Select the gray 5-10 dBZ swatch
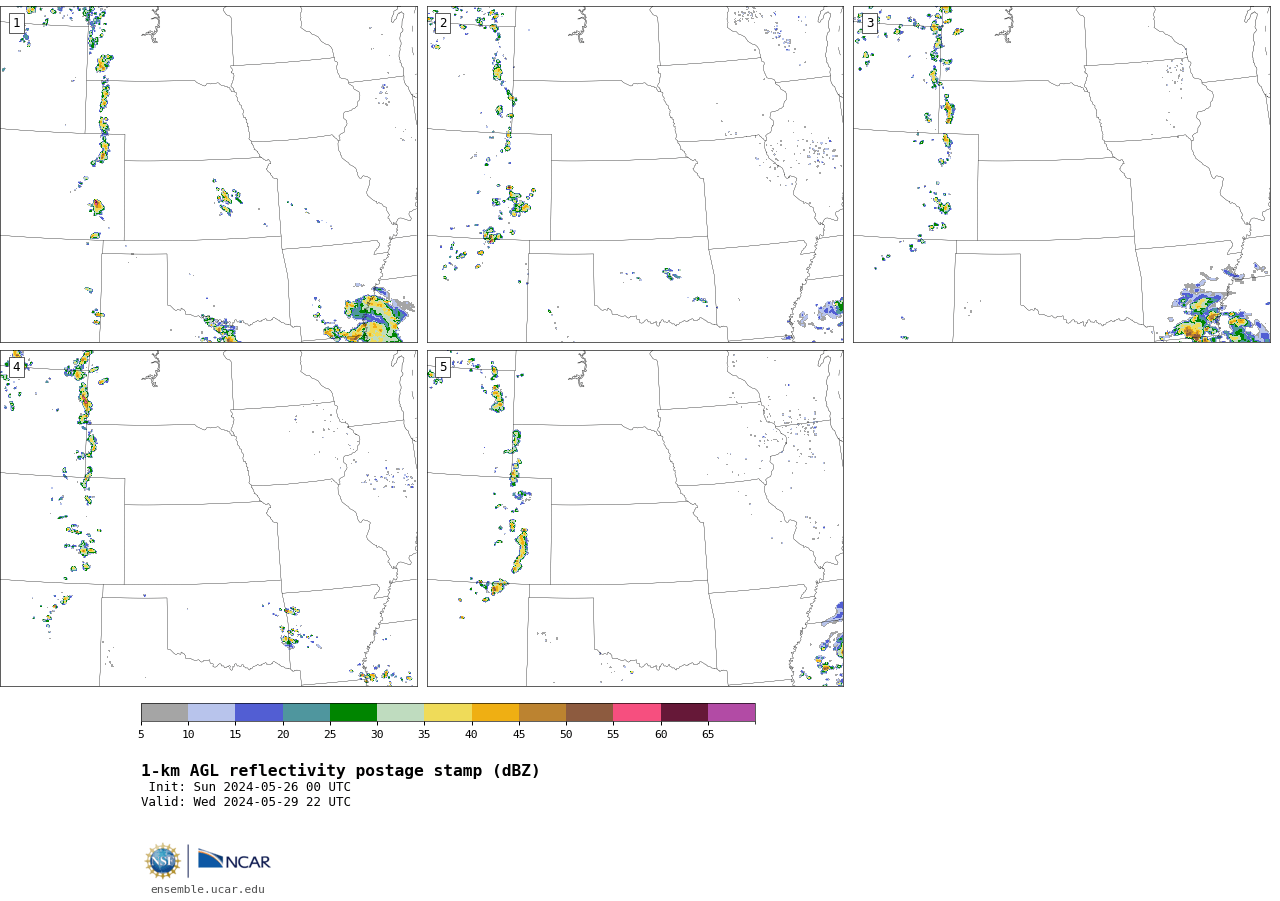 point(165,713)
